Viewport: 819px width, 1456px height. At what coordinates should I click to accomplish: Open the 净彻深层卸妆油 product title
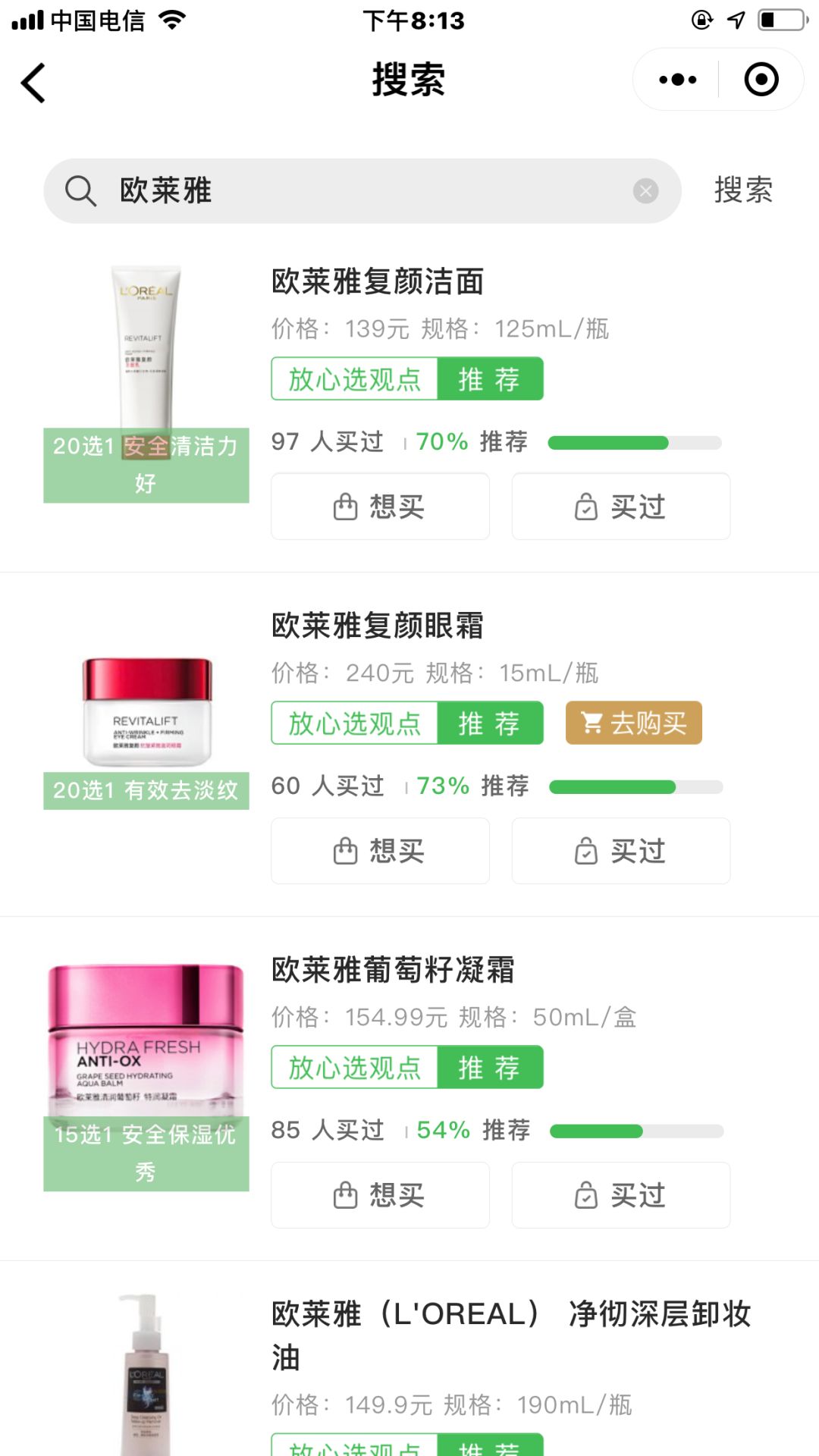[x=512, y=1335]
